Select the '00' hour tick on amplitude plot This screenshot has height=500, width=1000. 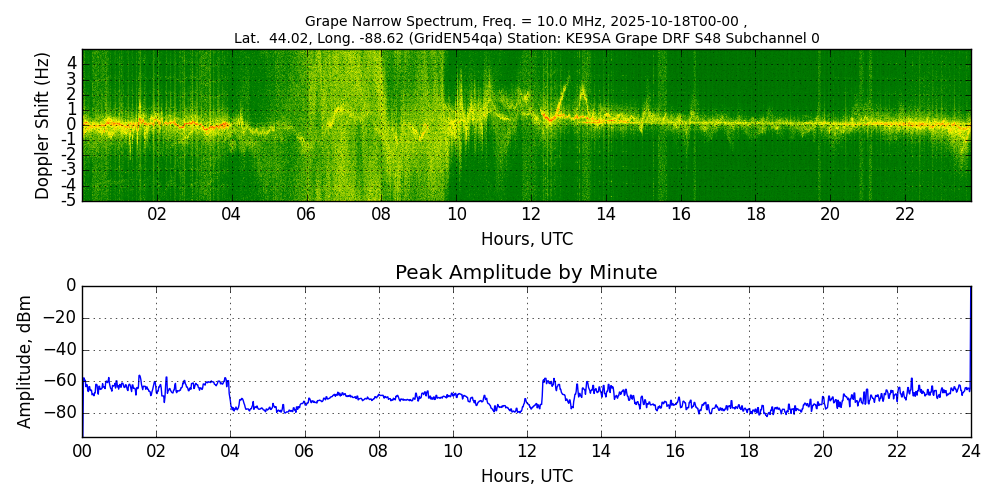(82, 450)
